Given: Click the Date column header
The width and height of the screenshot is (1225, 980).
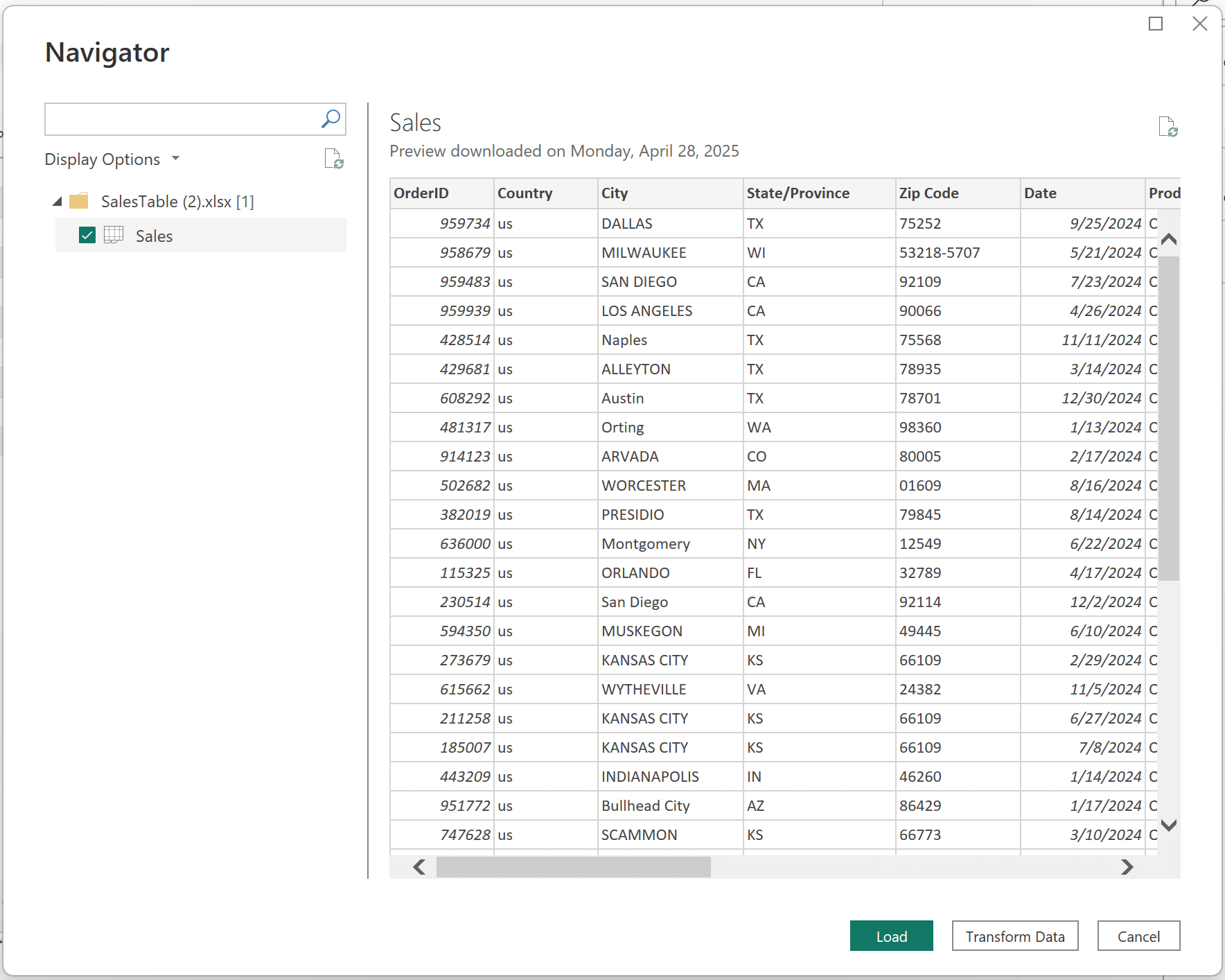Looking at the screenshot, I should pyautogui.click(x=1083, y=193).
